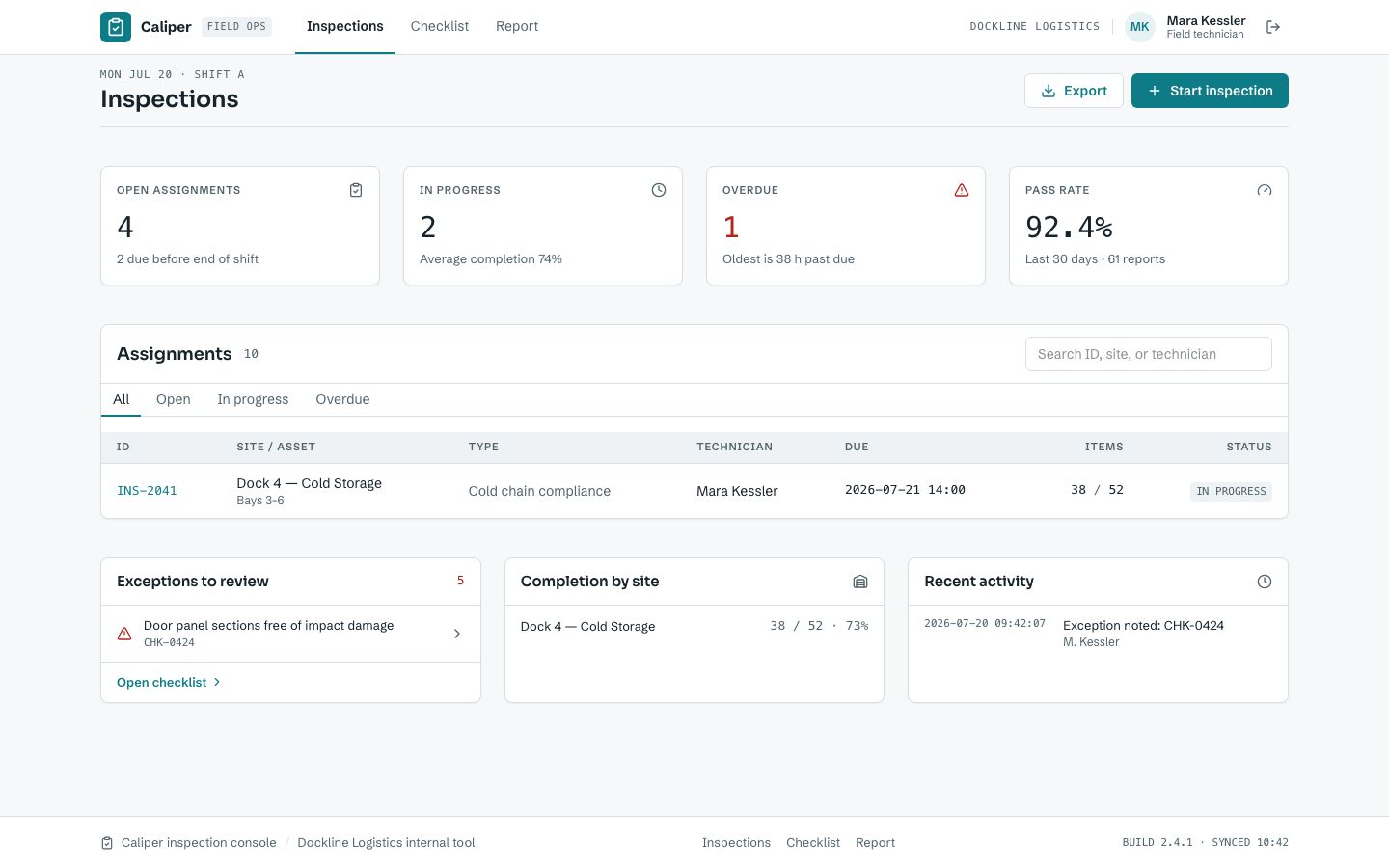Click the Export button

(1074, 91)
